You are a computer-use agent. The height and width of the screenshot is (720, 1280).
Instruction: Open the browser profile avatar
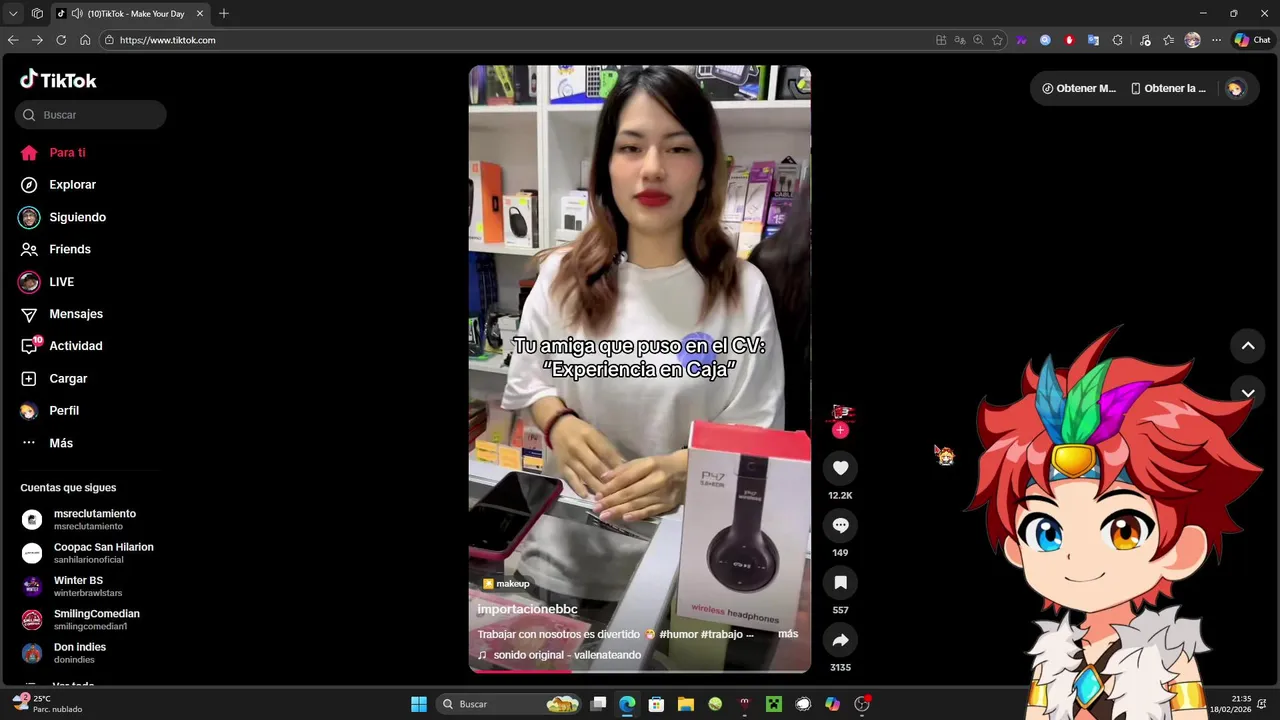coord(1192,40)
